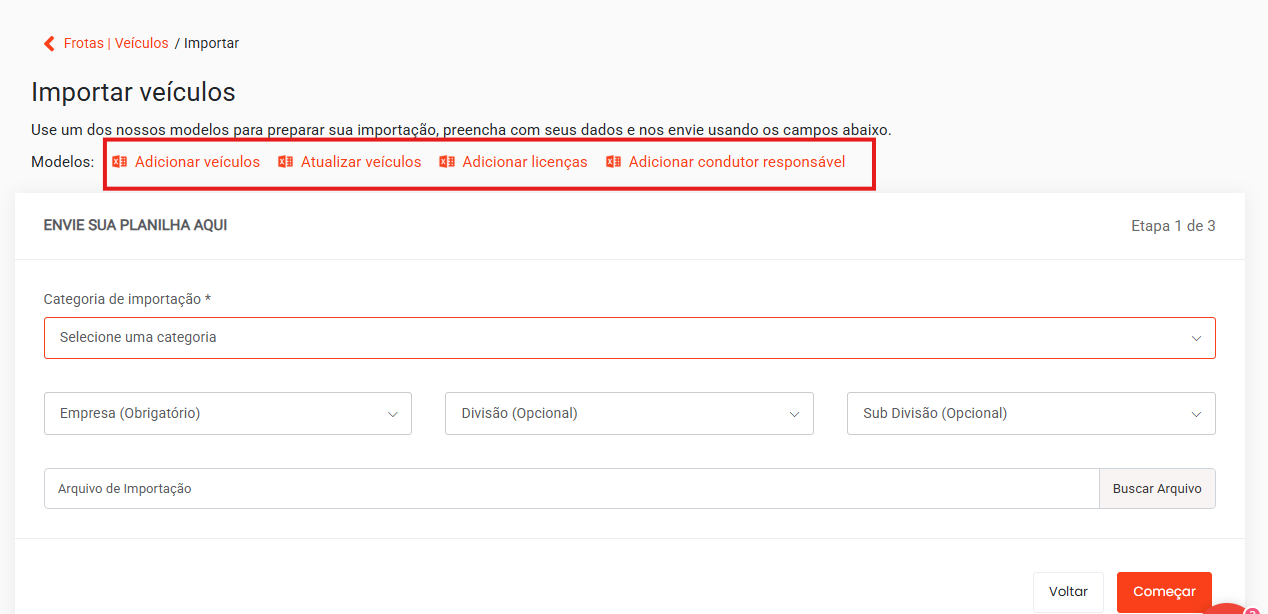
Task: Open the Sub Divisão (Opcional) dropdown
Action: click(1030, 414)
